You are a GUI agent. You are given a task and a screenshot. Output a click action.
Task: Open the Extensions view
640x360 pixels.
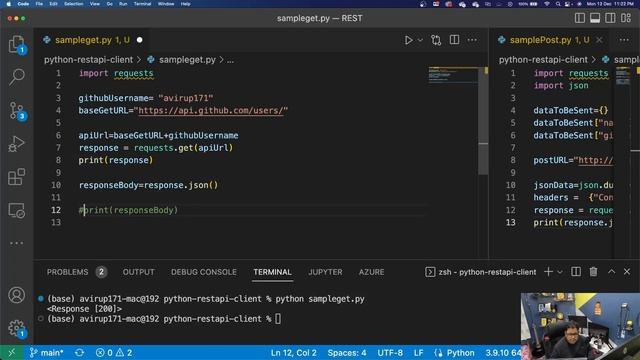(x=16, y=177)
